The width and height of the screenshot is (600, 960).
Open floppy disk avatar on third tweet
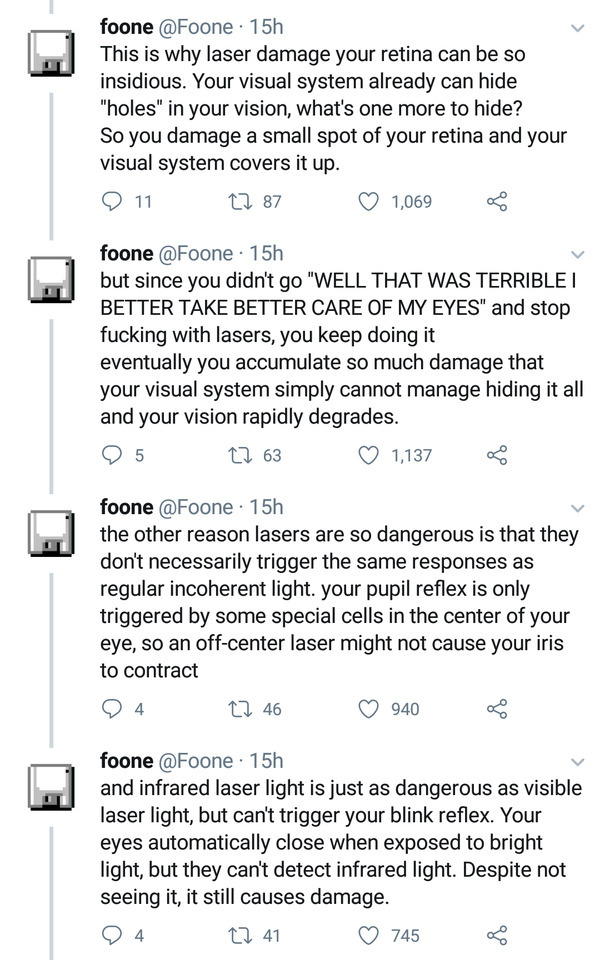[x=50, y=533]
